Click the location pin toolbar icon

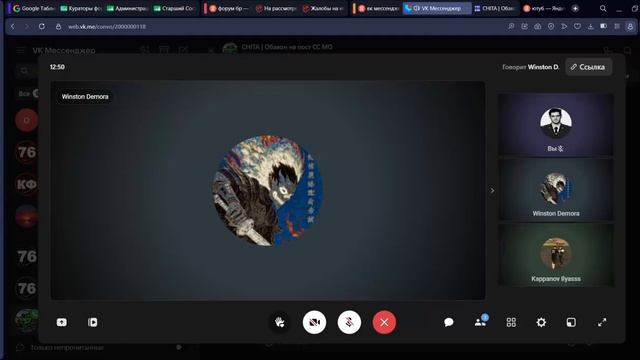click(551, 27)
